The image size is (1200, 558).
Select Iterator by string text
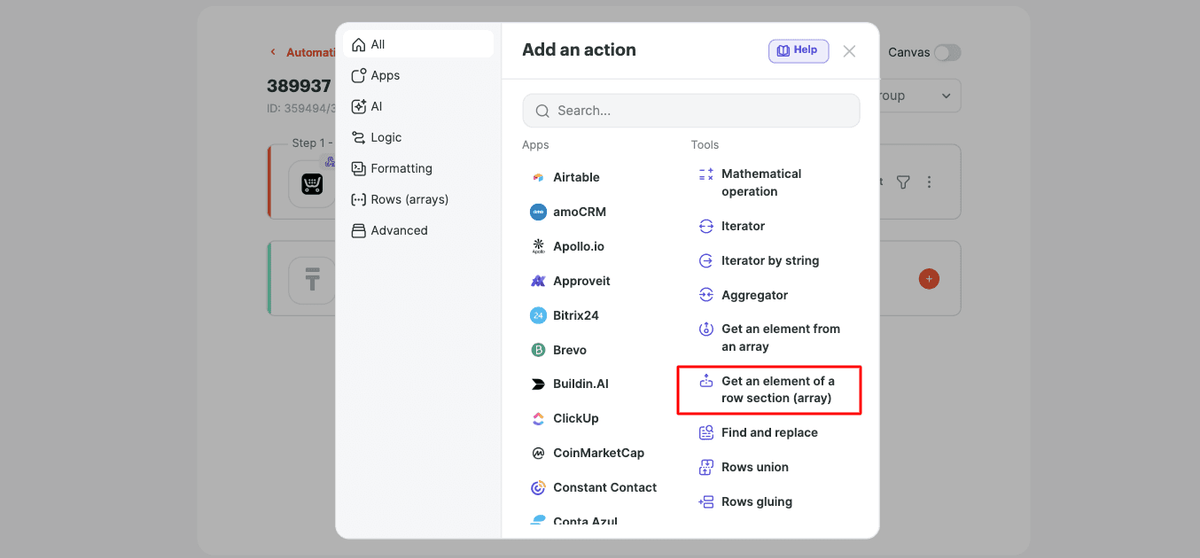tap(770, 260)
